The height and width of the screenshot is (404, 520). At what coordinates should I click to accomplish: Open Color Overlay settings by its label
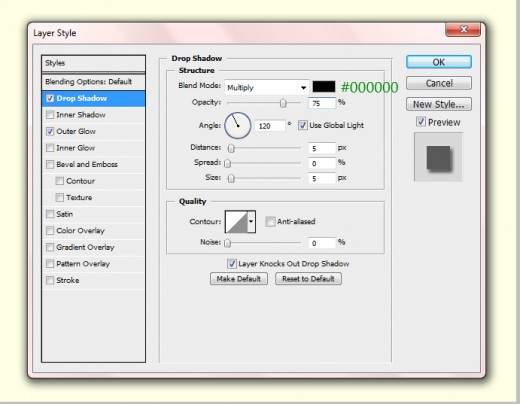(80, 231)
